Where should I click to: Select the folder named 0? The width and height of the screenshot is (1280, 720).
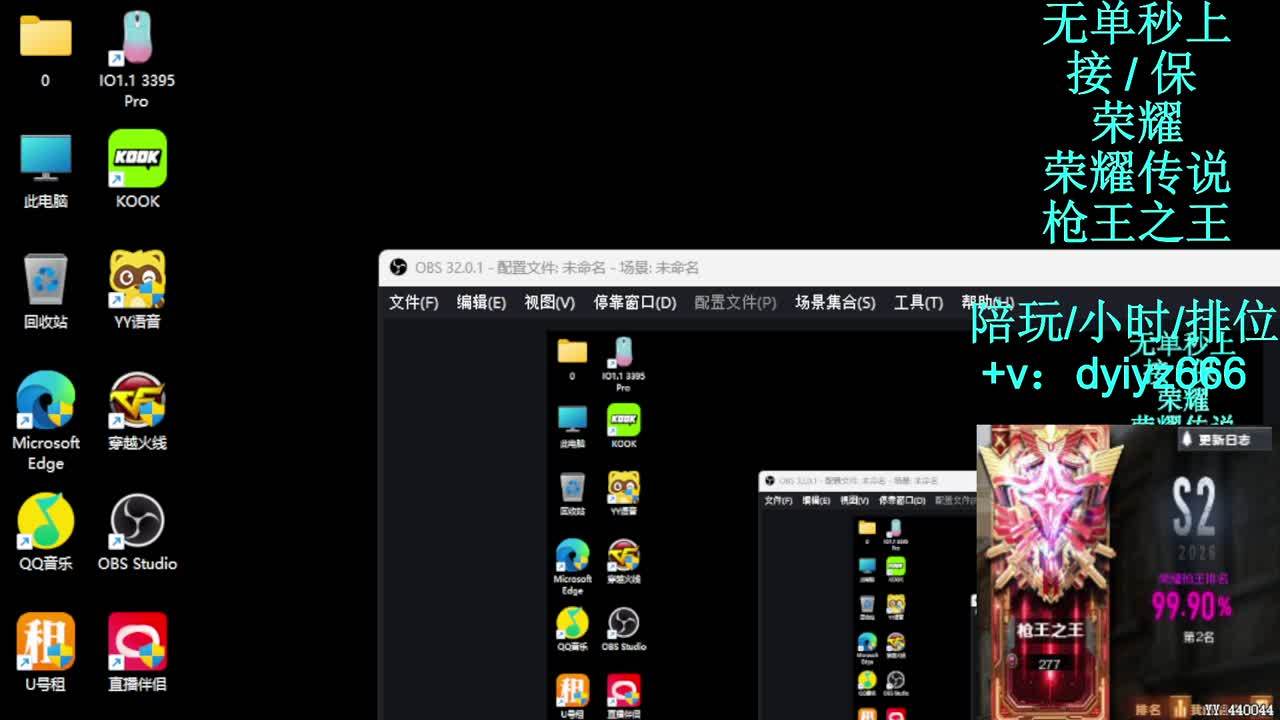(x=45, y=38)
